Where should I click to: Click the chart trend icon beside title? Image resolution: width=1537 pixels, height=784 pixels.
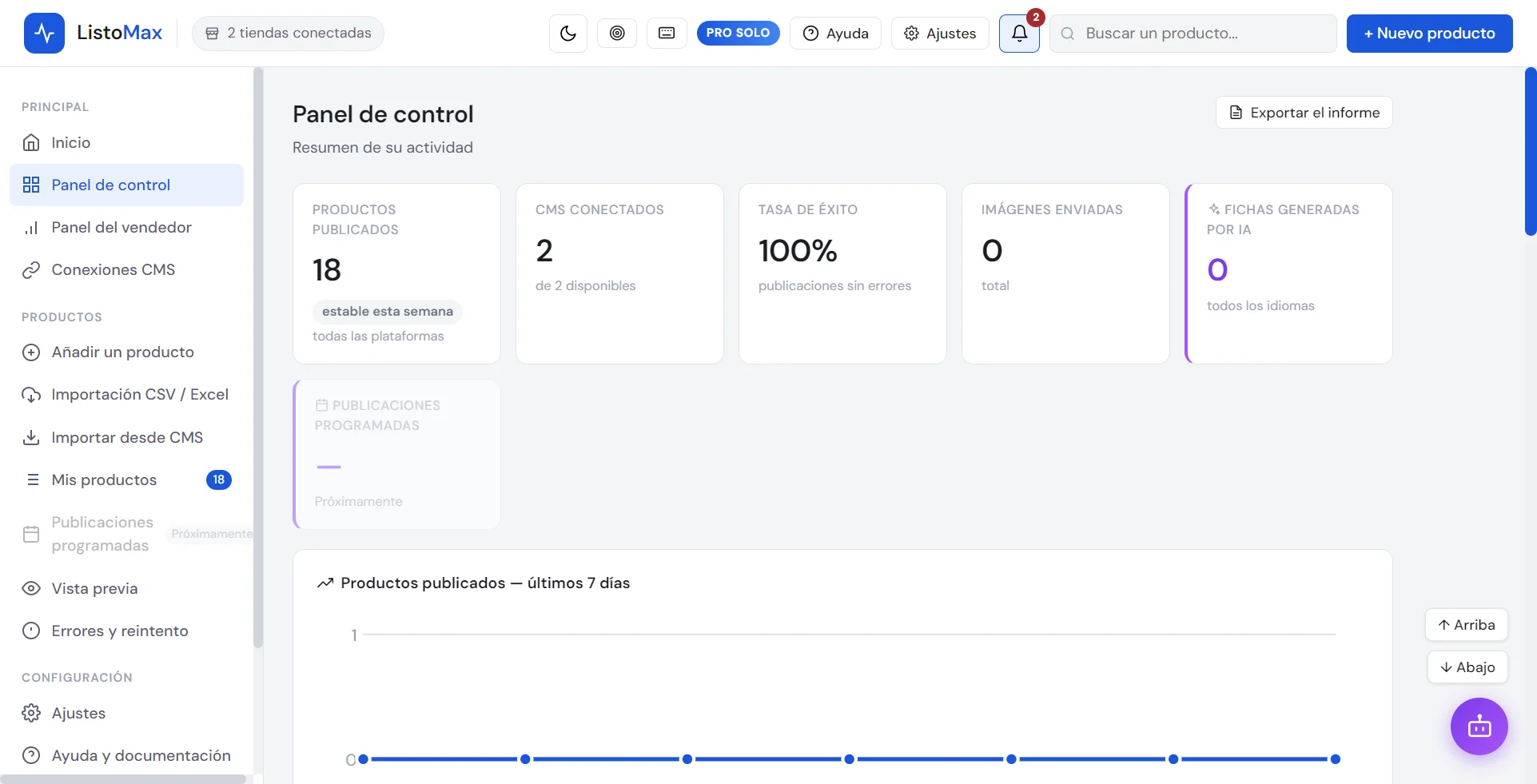325,583
